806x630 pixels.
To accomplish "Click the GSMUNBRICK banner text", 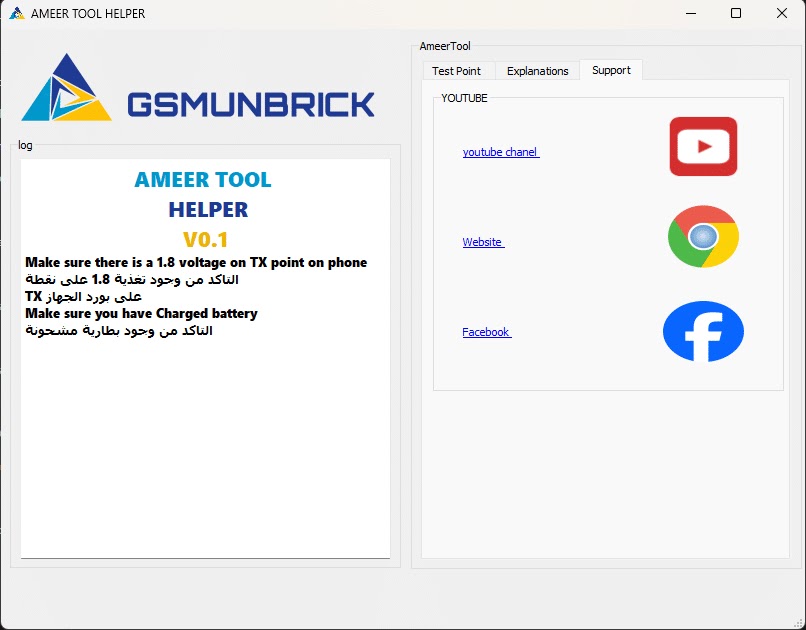I will click(251, 105).
